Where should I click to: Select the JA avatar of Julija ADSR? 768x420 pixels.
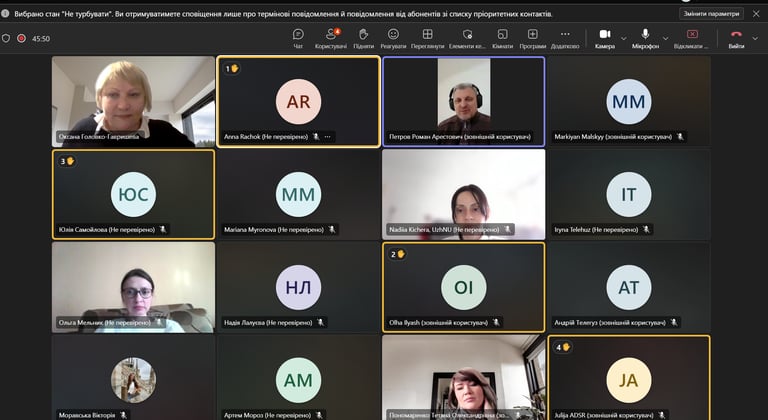tap(628, 380)
